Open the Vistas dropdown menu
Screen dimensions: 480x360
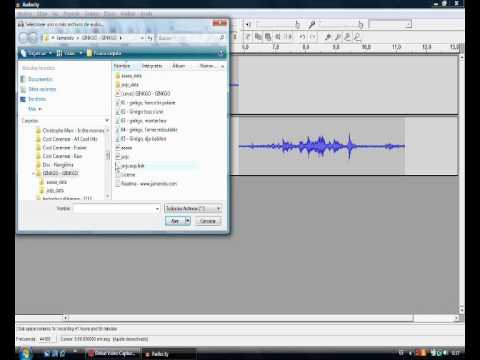point(69,53)
